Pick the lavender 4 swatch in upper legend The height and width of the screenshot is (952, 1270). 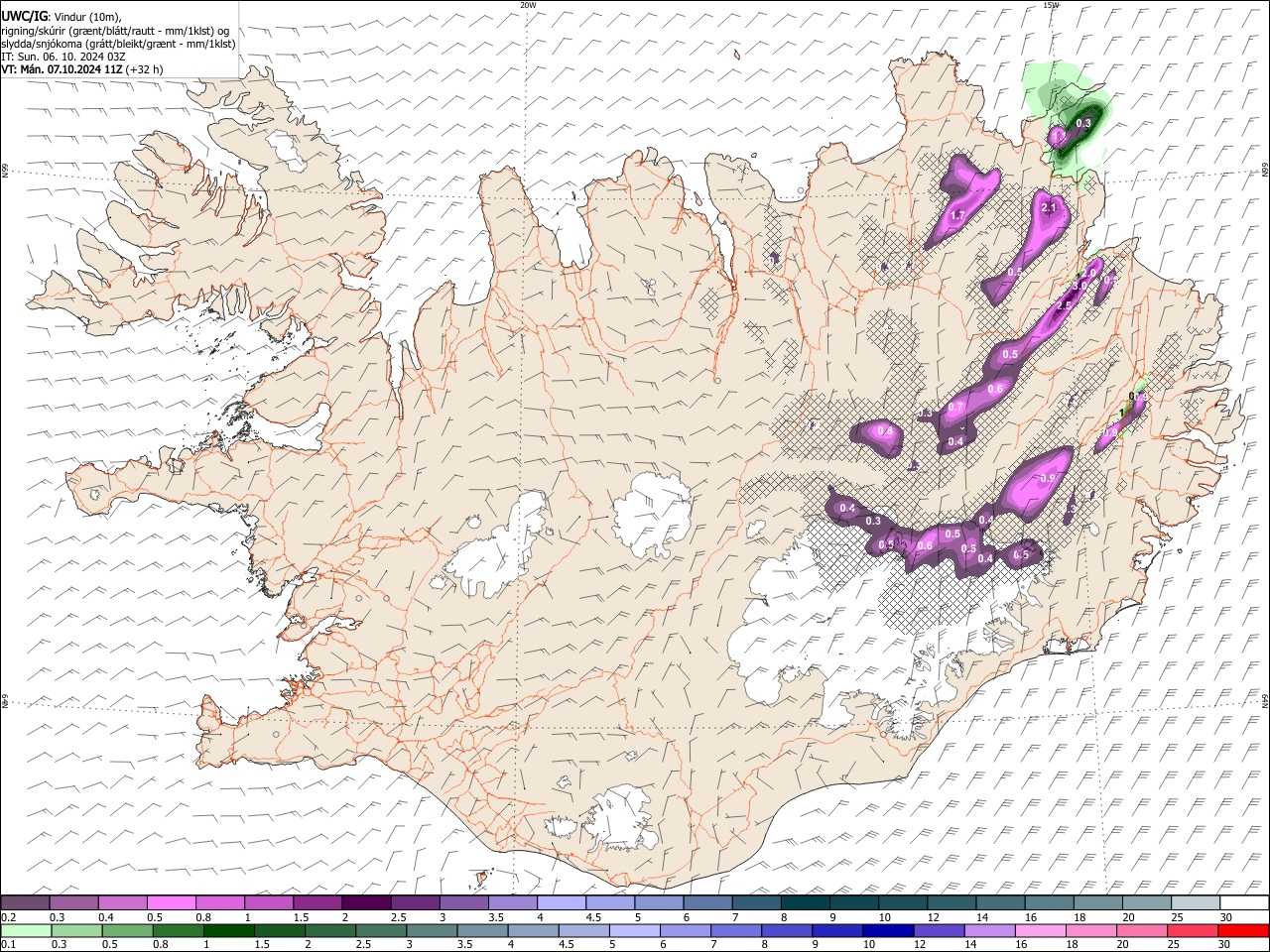point(562,902)
